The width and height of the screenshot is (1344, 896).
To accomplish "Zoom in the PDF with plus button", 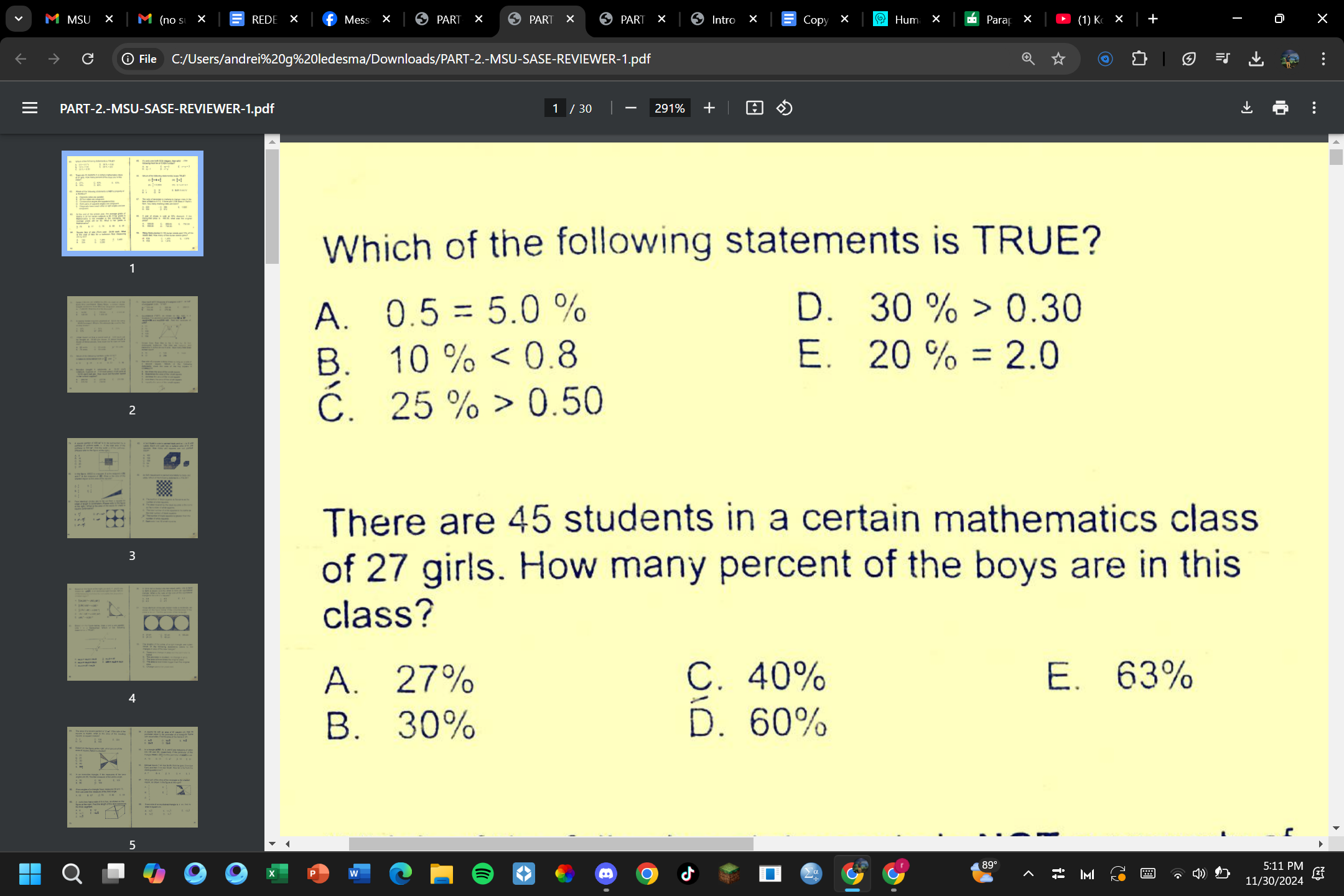I will click(x=709, y=108).
